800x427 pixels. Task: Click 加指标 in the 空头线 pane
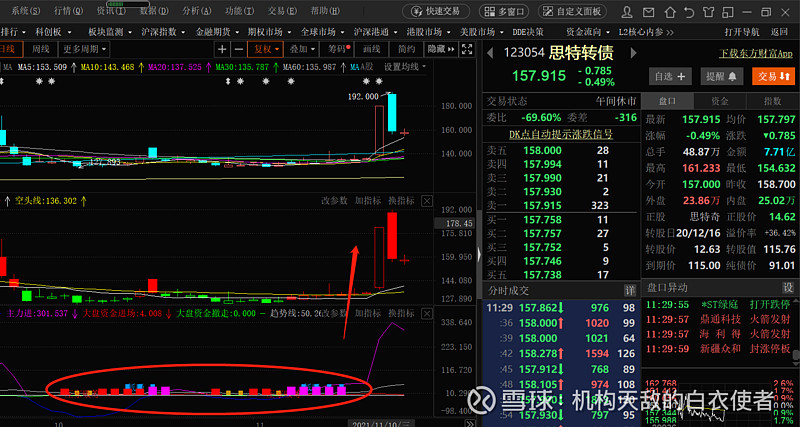pos(368,201)
